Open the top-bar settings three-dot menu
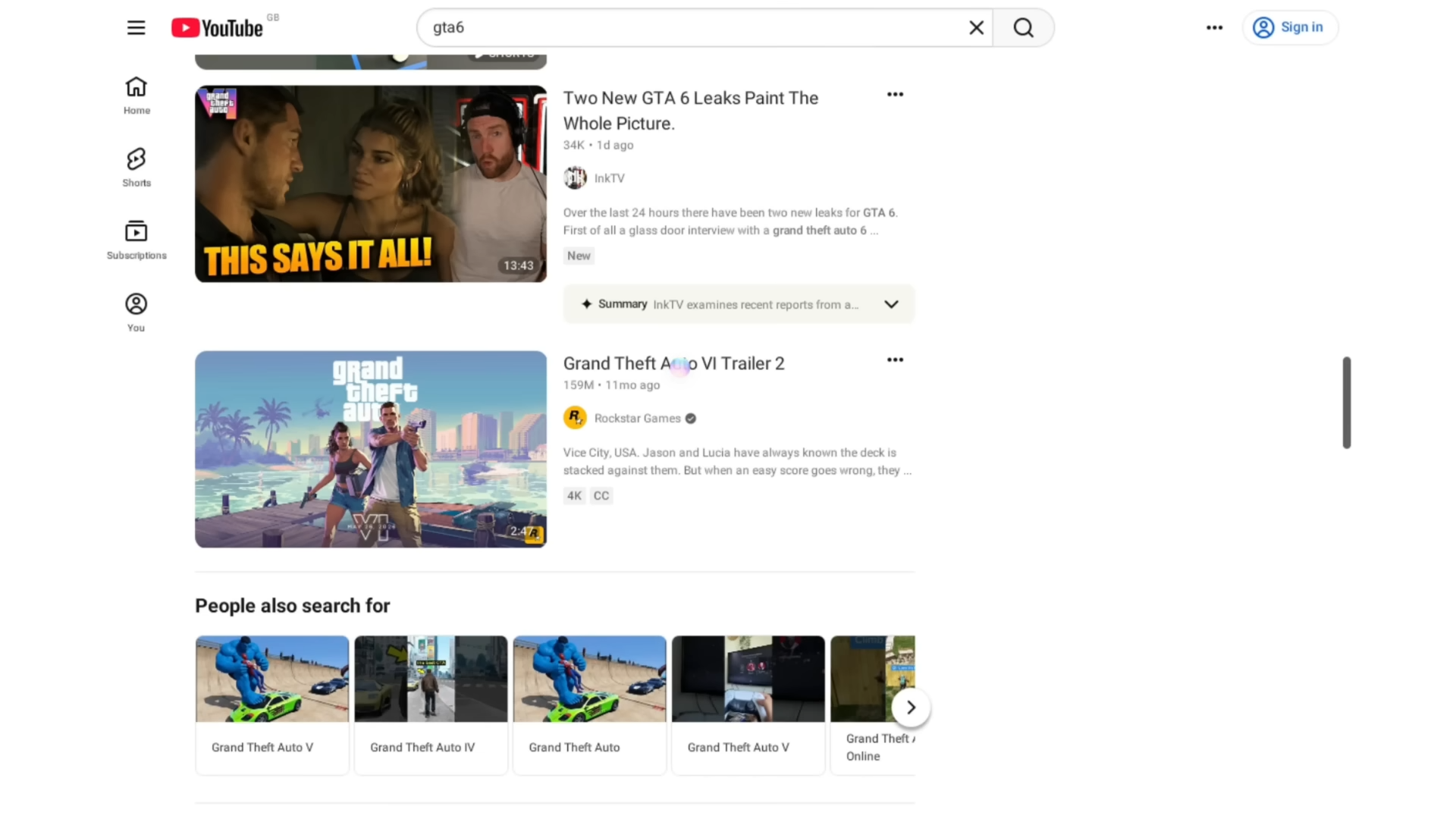The height and width of the screenshot is (819, 1456). click(x=1214, y=28)
